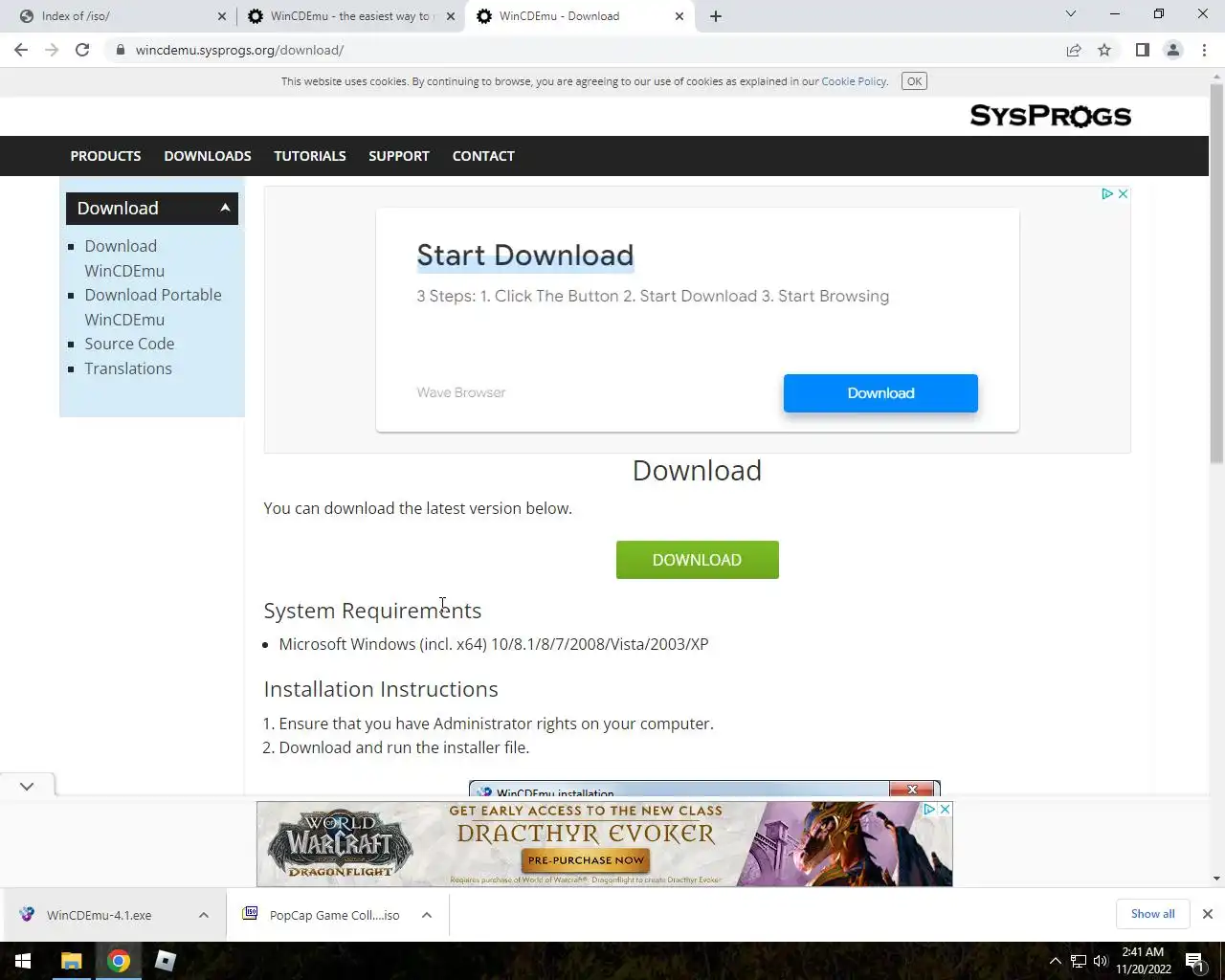Click the browser forward arrow
1225x980 pixels.
tap(52, 50)
